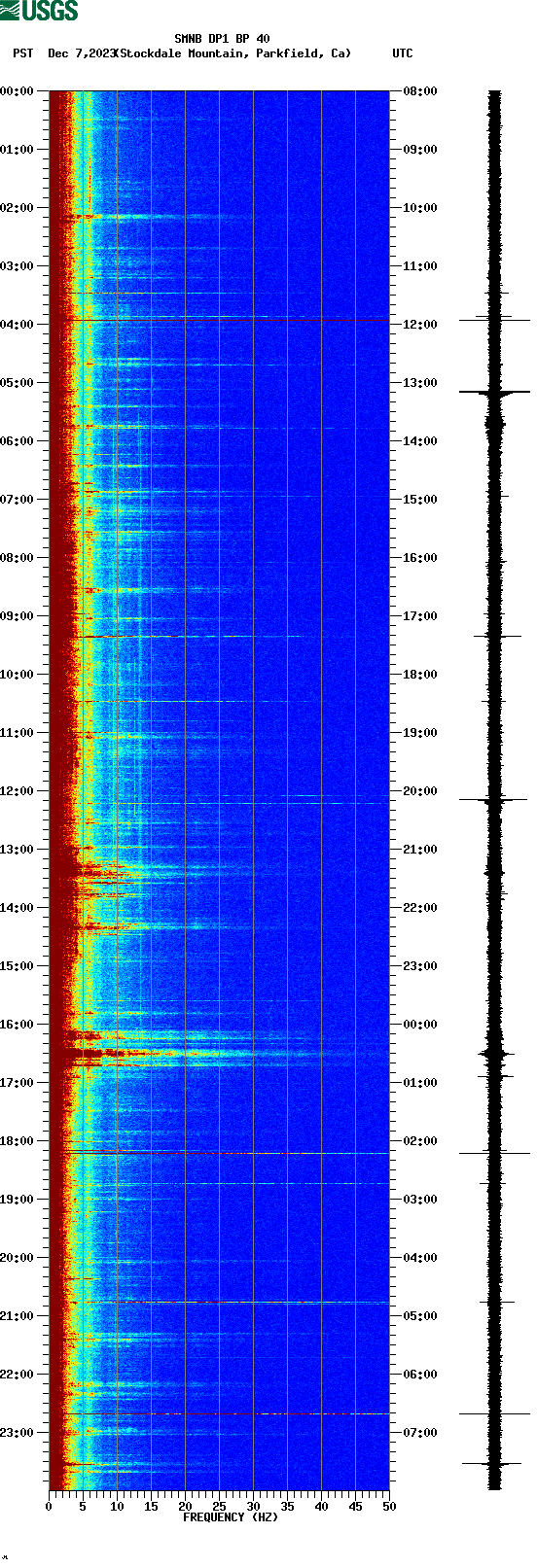Click the 16:00 label on the PST axis
537x1568 pixels.
pos(18,1025)
